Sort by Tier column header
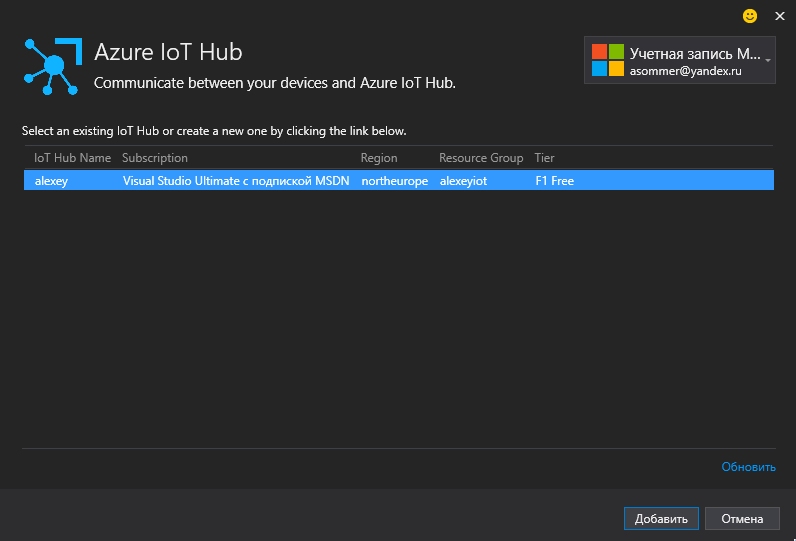This screenshot has width=796, height=541. (544, 158)
